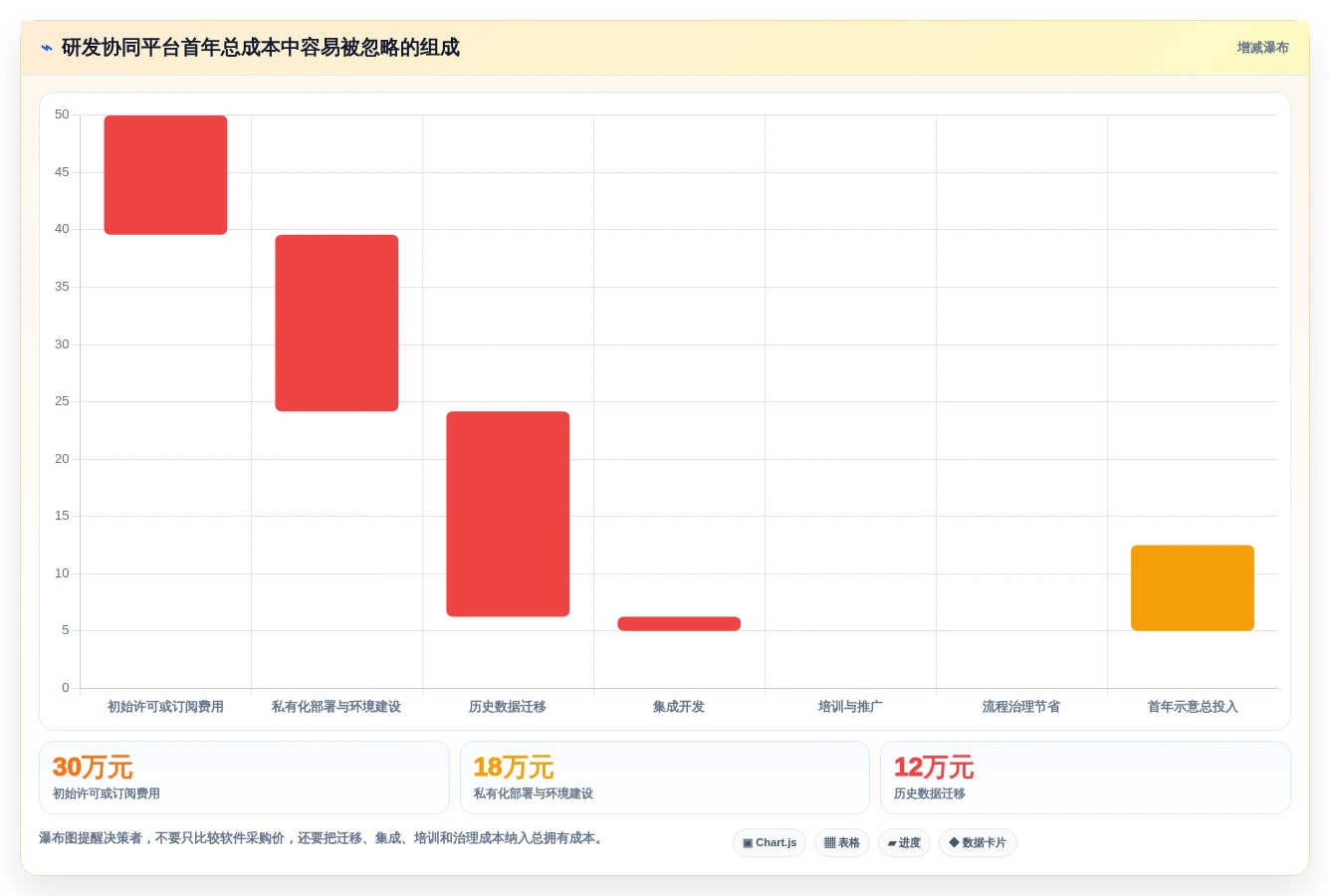Click the 数据卡片 tag chip
This screenshot has width=1330, height=896.
[978, 843]
